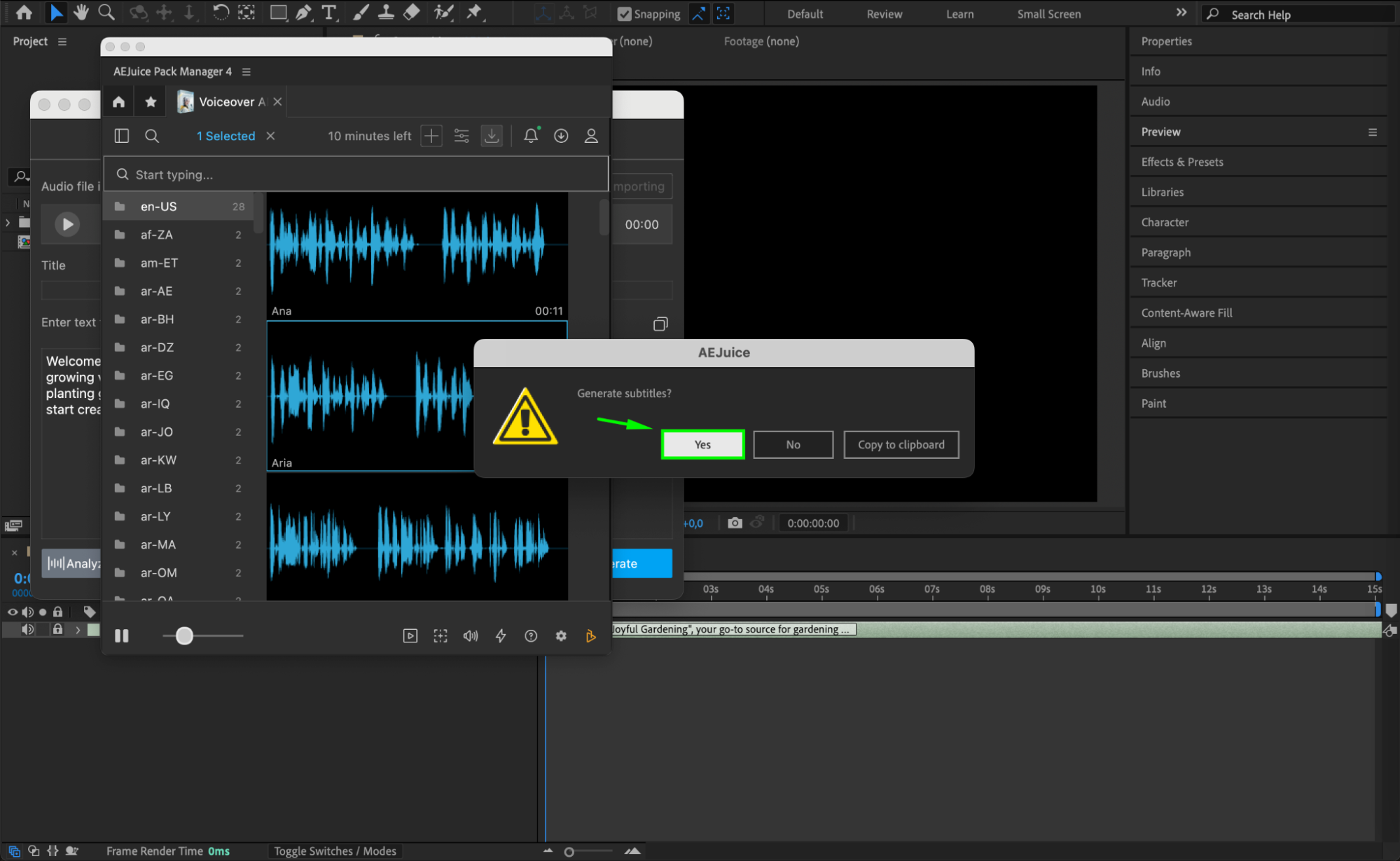The width and height of the screenshot is (1400, 861).
Task: Open AEJuice user account icon
Action: point(591,135)
